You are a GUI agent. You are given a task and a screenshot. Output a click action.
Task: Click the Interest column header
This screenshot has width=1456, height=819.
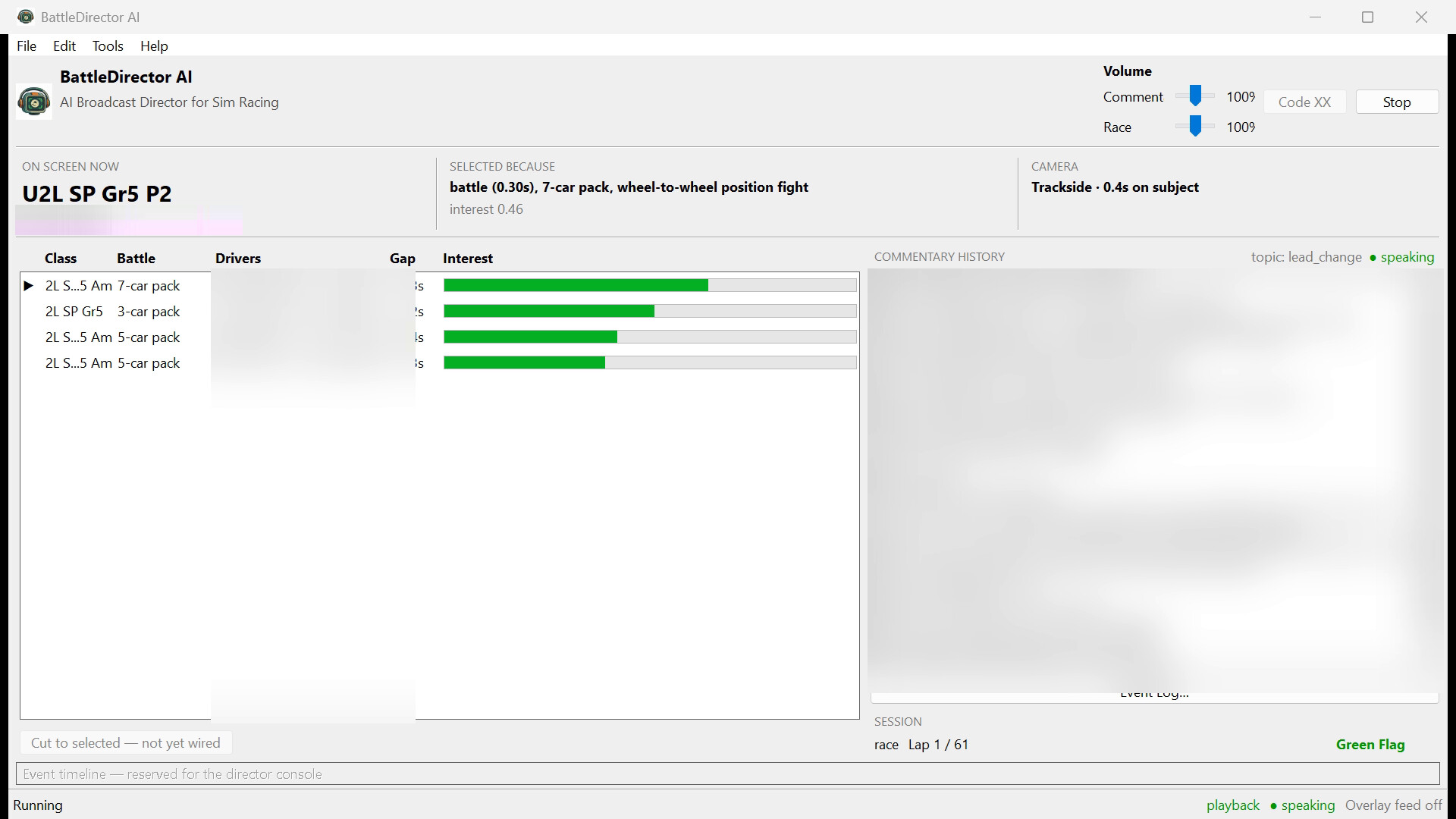468,258
